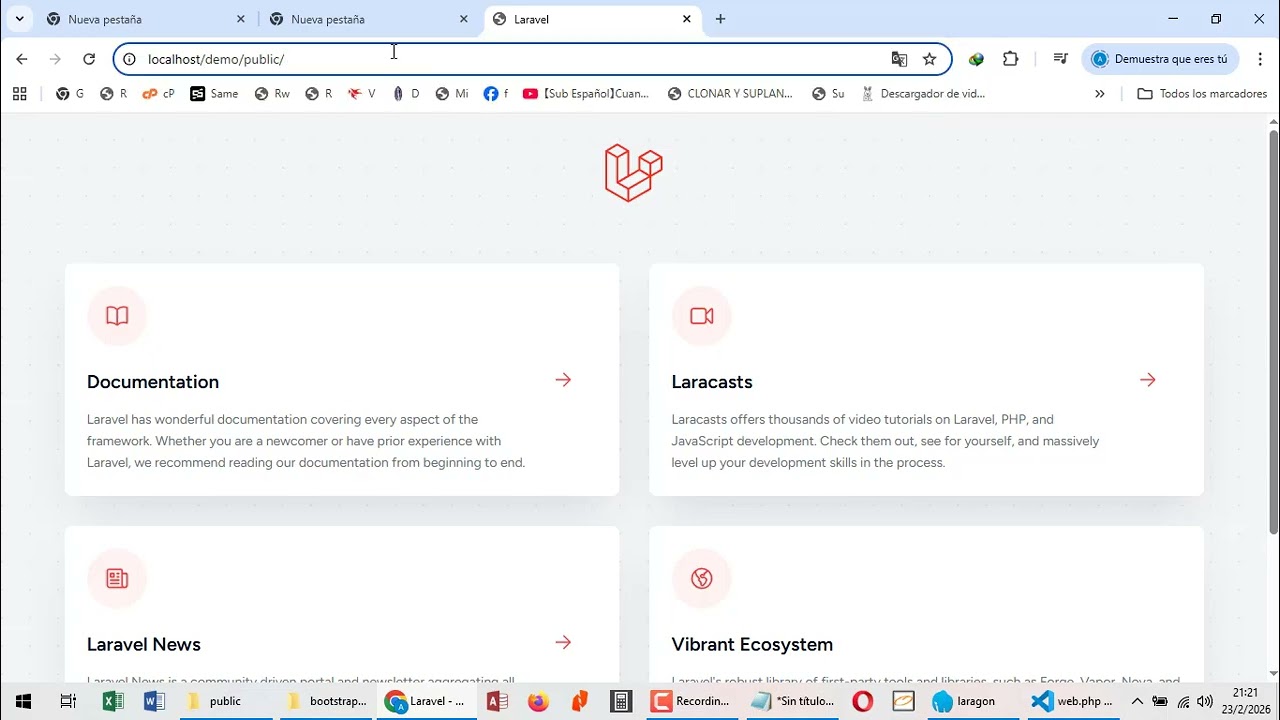
Task: Click the Demuestra que eres tú profile button
Action: pos(1160,59)
